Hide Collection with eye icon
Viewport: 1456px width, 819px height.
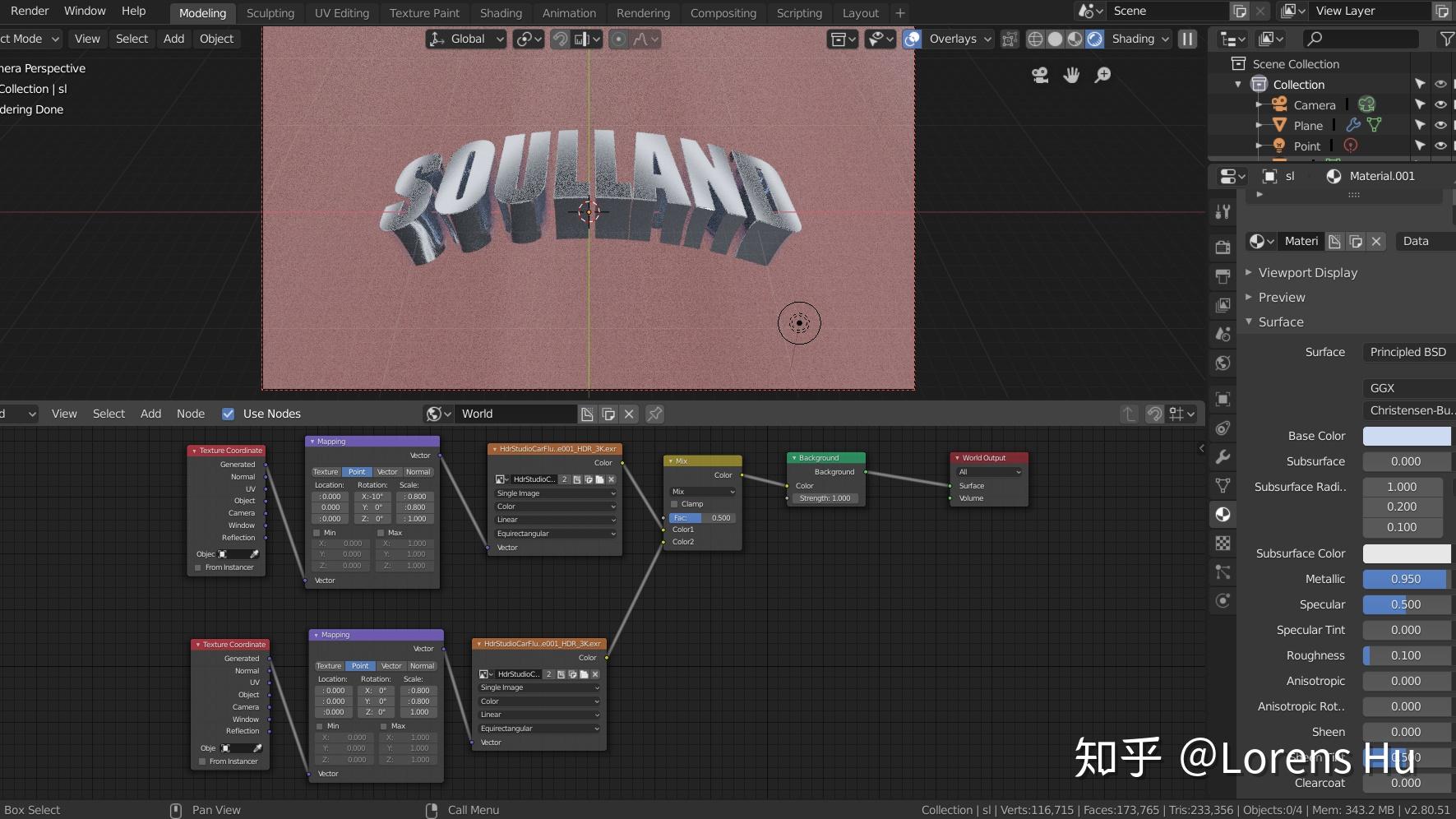coord(1440,84)
